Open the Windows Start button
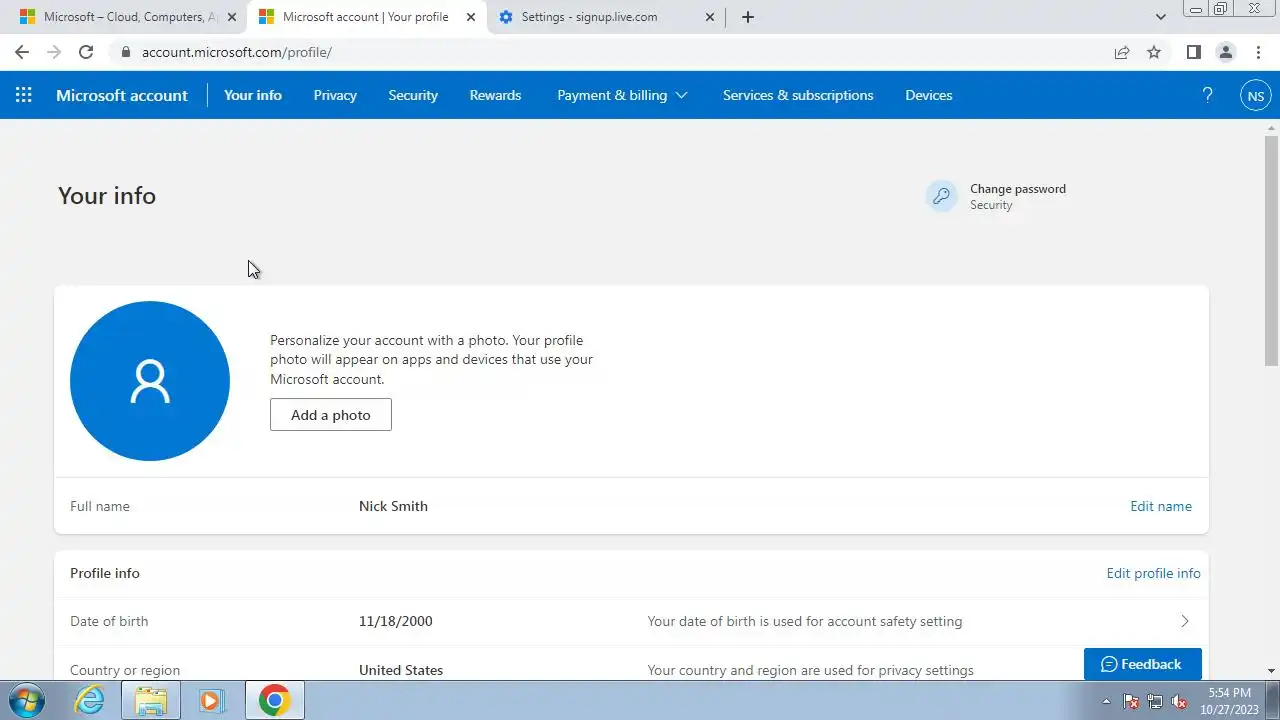Screen dimensions: 1280x720 (26, 700)
